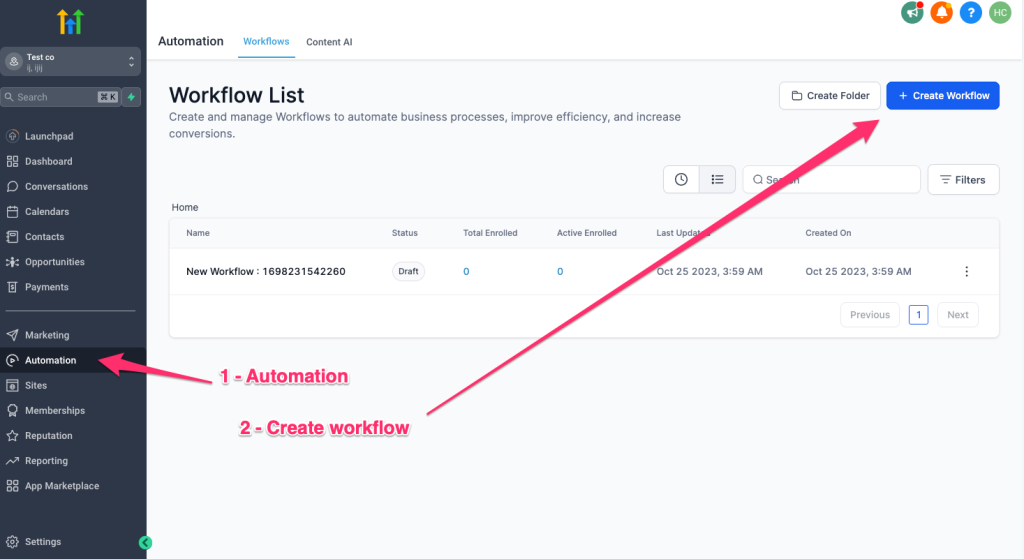Open the help question mark icon
1024x559 pixels.
pyautogui.click(x=970, y=12)
